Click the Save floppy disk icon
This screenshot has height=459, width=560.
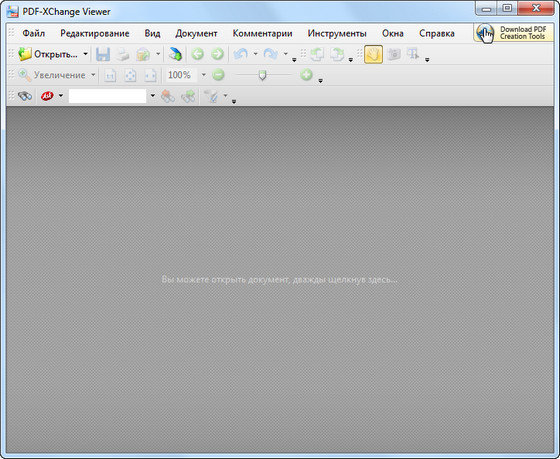103,55
